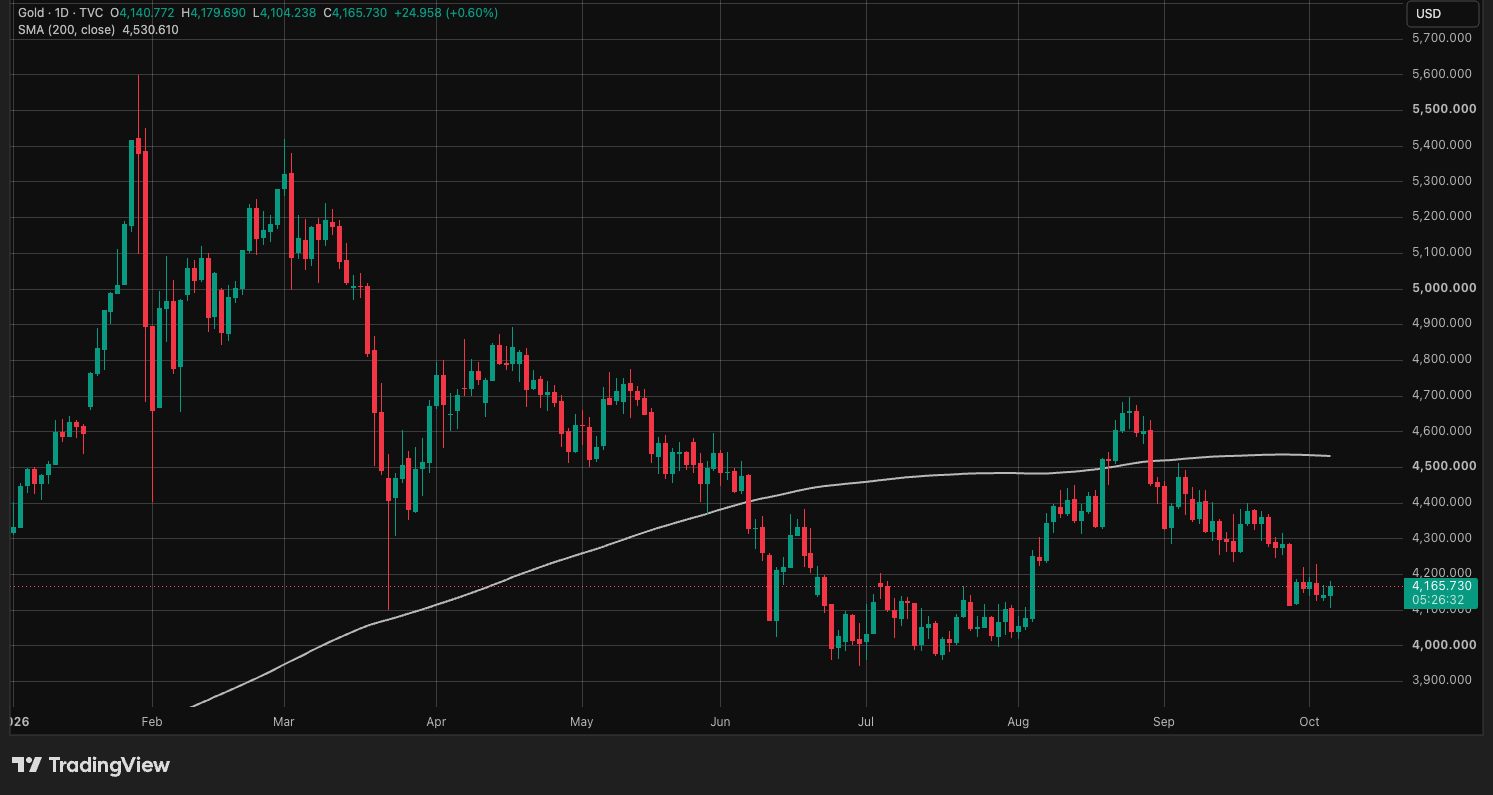Click the current price label 4,165.730 on axis

[x=1441, y=586]
